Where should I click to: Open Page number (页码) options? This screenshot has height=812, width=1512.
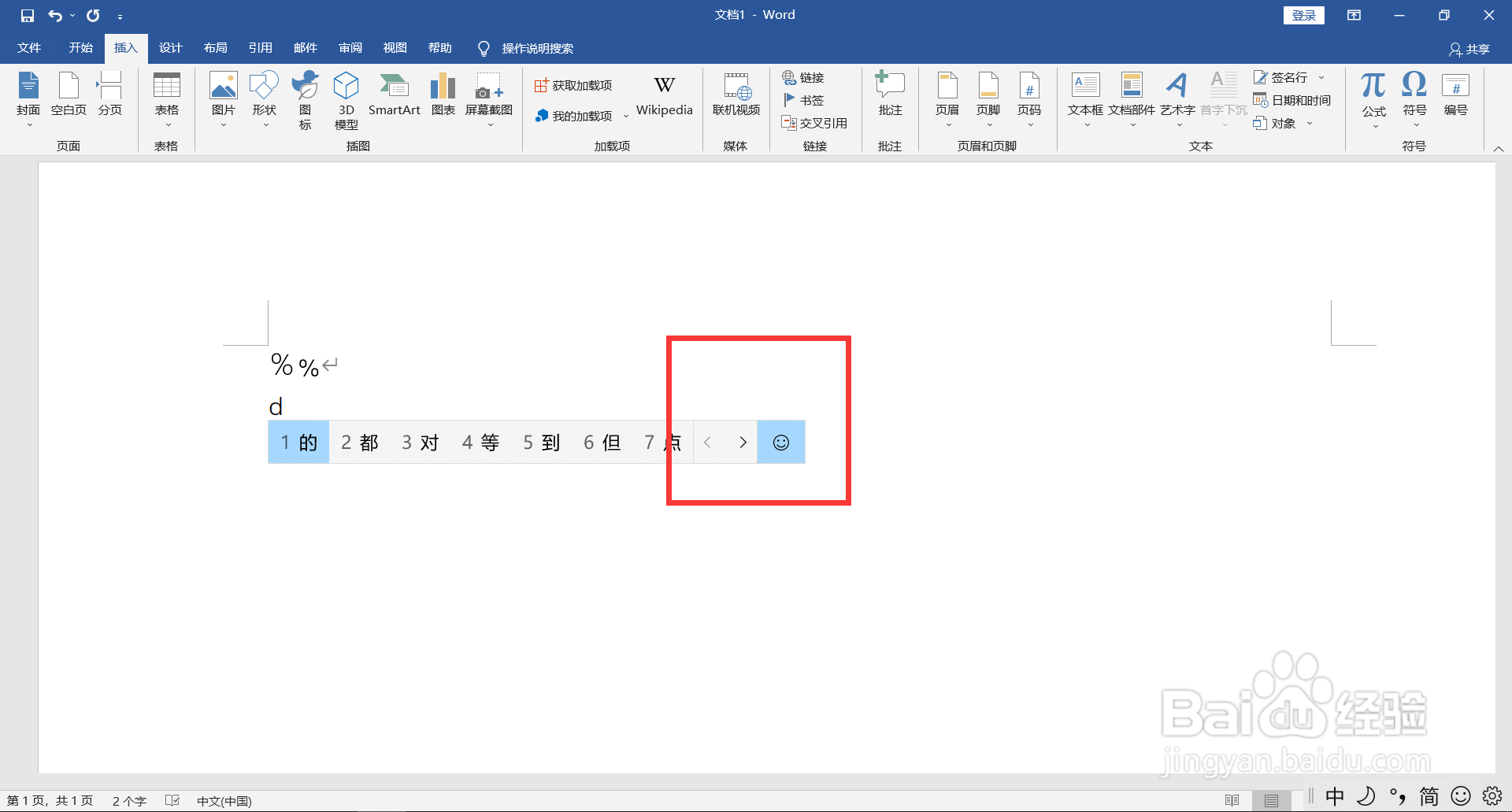[1029, 100]
